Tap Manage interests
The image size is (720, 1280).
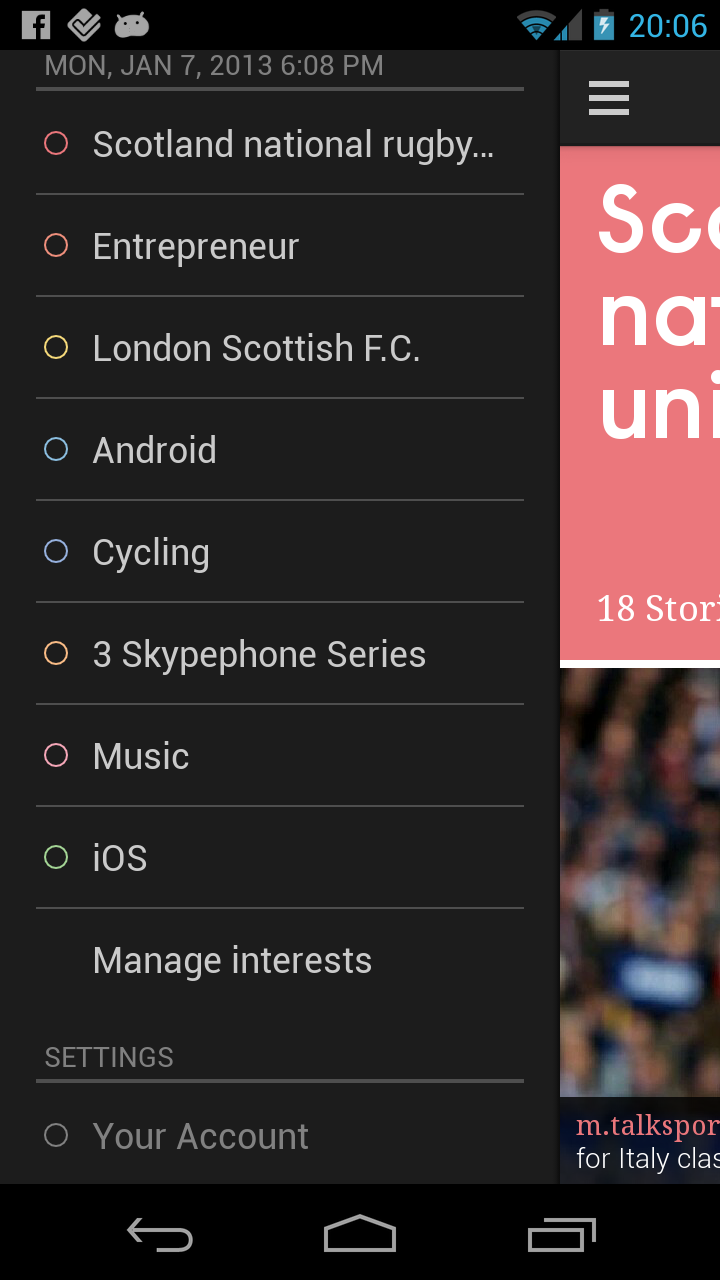pyautogui.click(x=232, y=960)
